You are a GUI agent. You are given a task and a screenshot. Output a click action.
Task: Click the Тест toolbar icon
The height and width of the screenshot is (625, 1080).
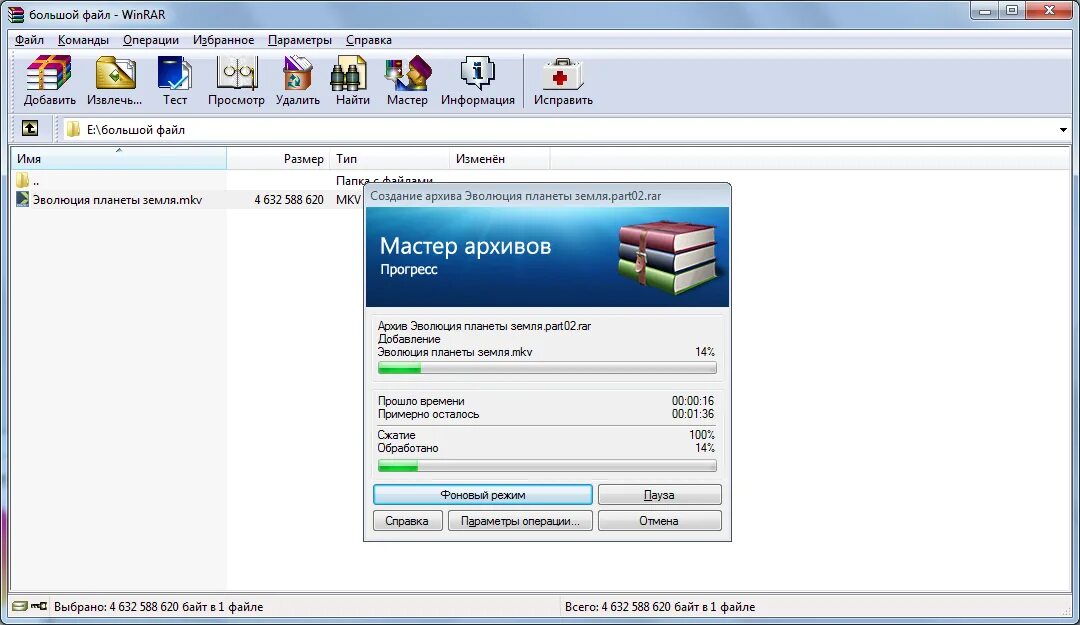175,74
